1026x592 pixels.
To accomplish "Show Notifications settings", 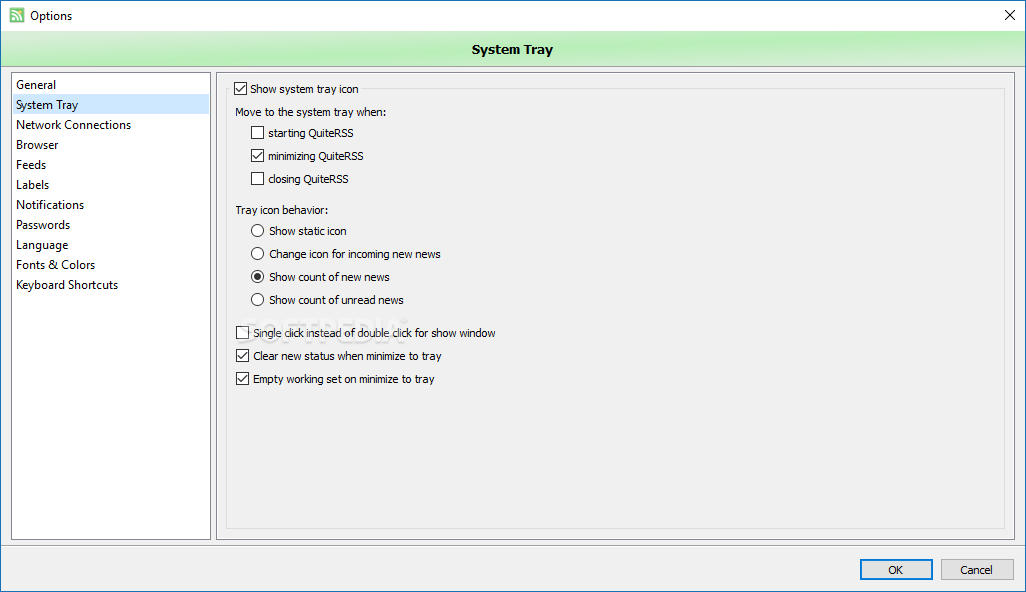I will pyautogui.click(x=111, y=205).
